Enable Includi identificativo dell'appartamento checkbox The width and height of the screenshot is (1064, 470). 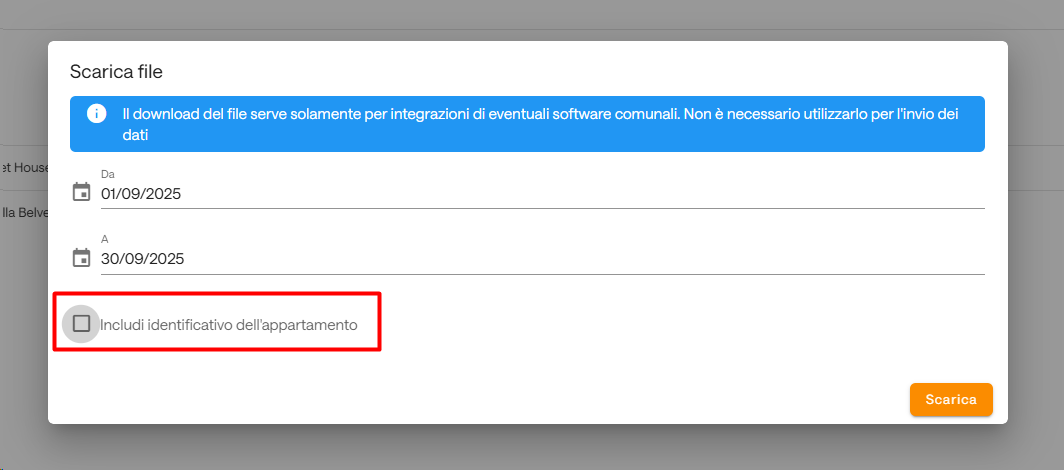(x=81, y=324)
